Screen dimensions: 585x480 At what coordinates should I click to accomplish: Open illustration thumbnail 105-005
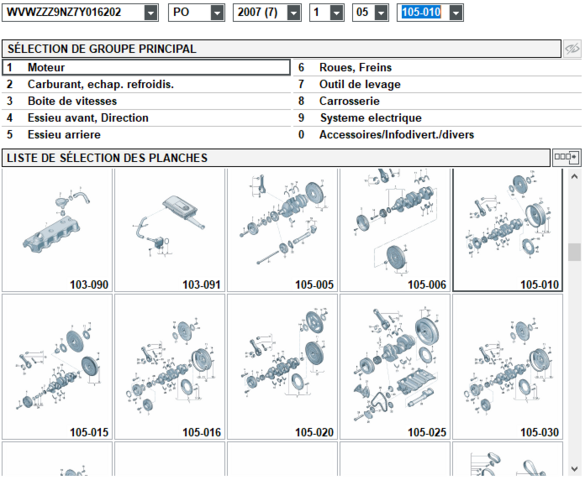tap(282, 230)
